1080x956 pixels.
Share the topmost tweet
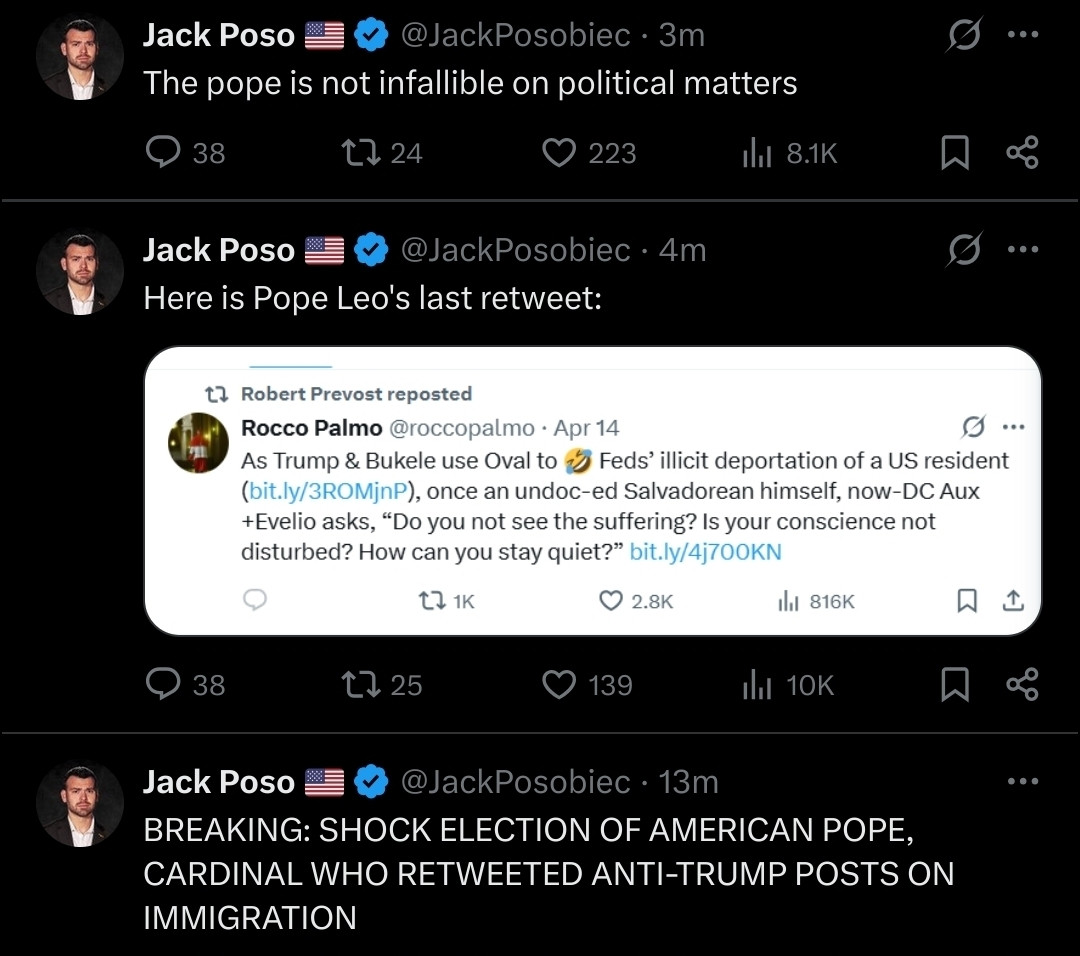tap(1022, 152)
